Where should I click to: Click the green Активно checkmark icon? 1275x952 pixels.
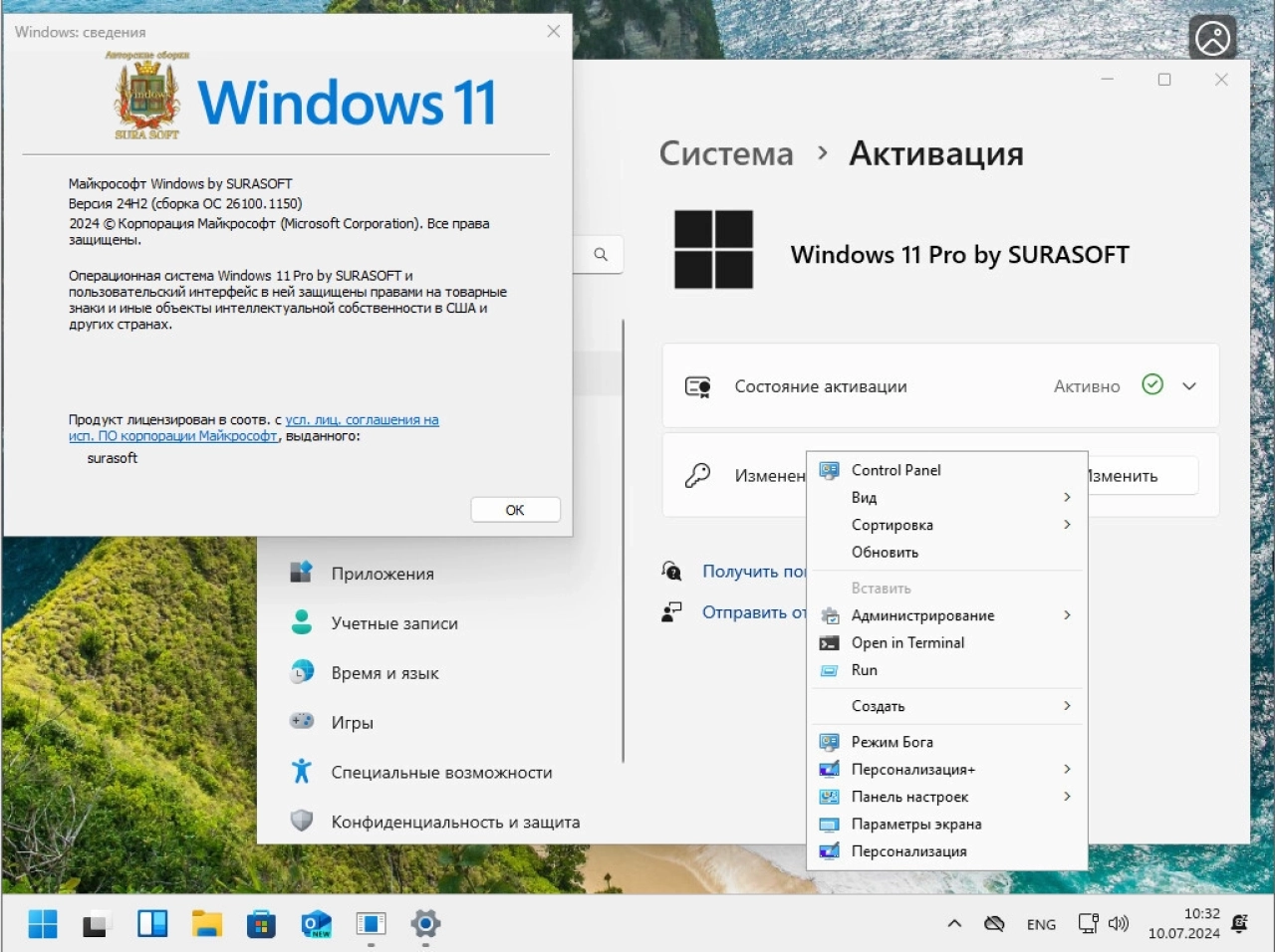(x=1152, y=384)
